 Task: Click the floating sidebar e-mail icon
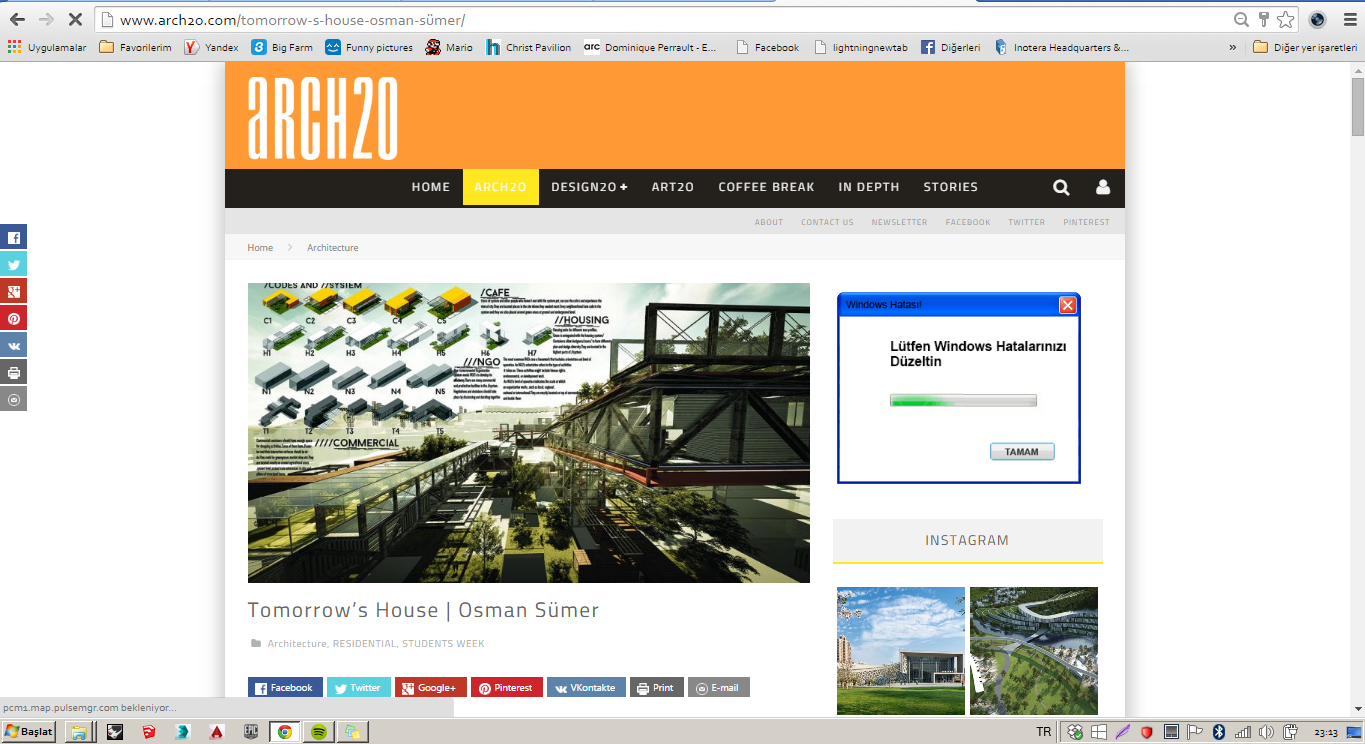pos(13,399)
